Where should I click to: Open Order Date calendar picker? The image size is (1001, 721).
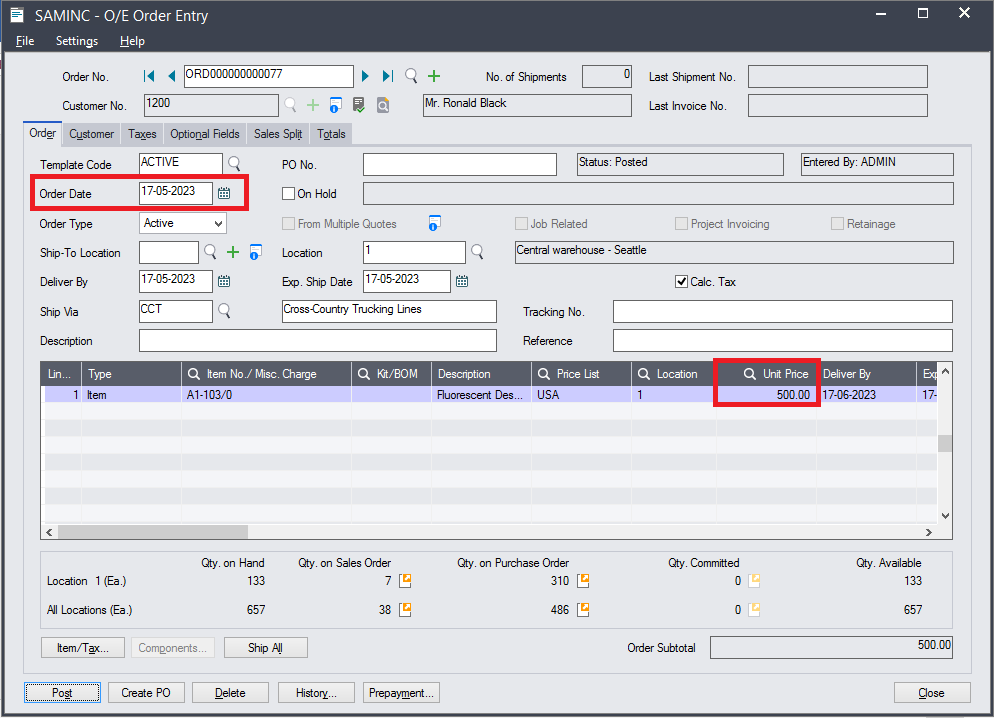[224, 193]
